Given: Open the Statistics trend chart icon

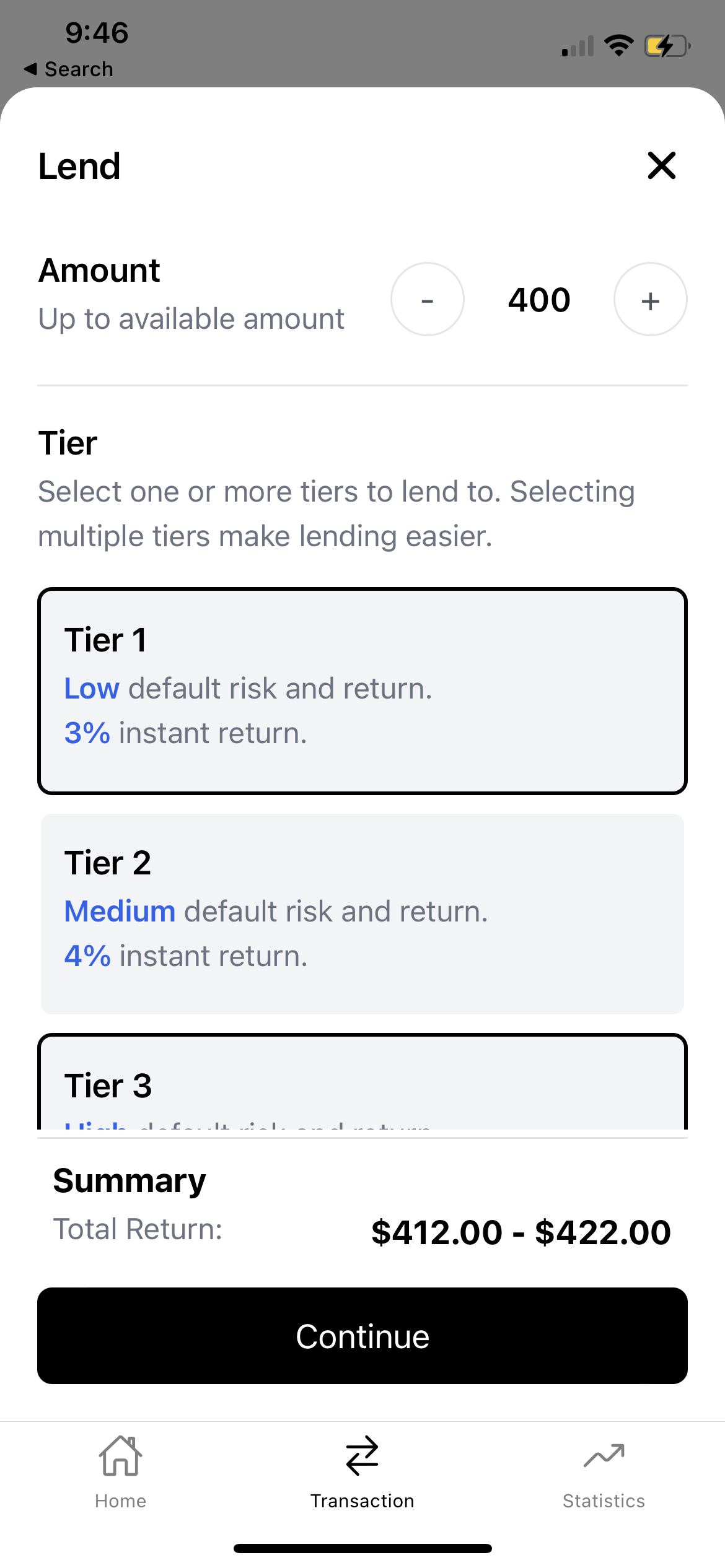Looking at the screenshot, I should coord(604,1455).
